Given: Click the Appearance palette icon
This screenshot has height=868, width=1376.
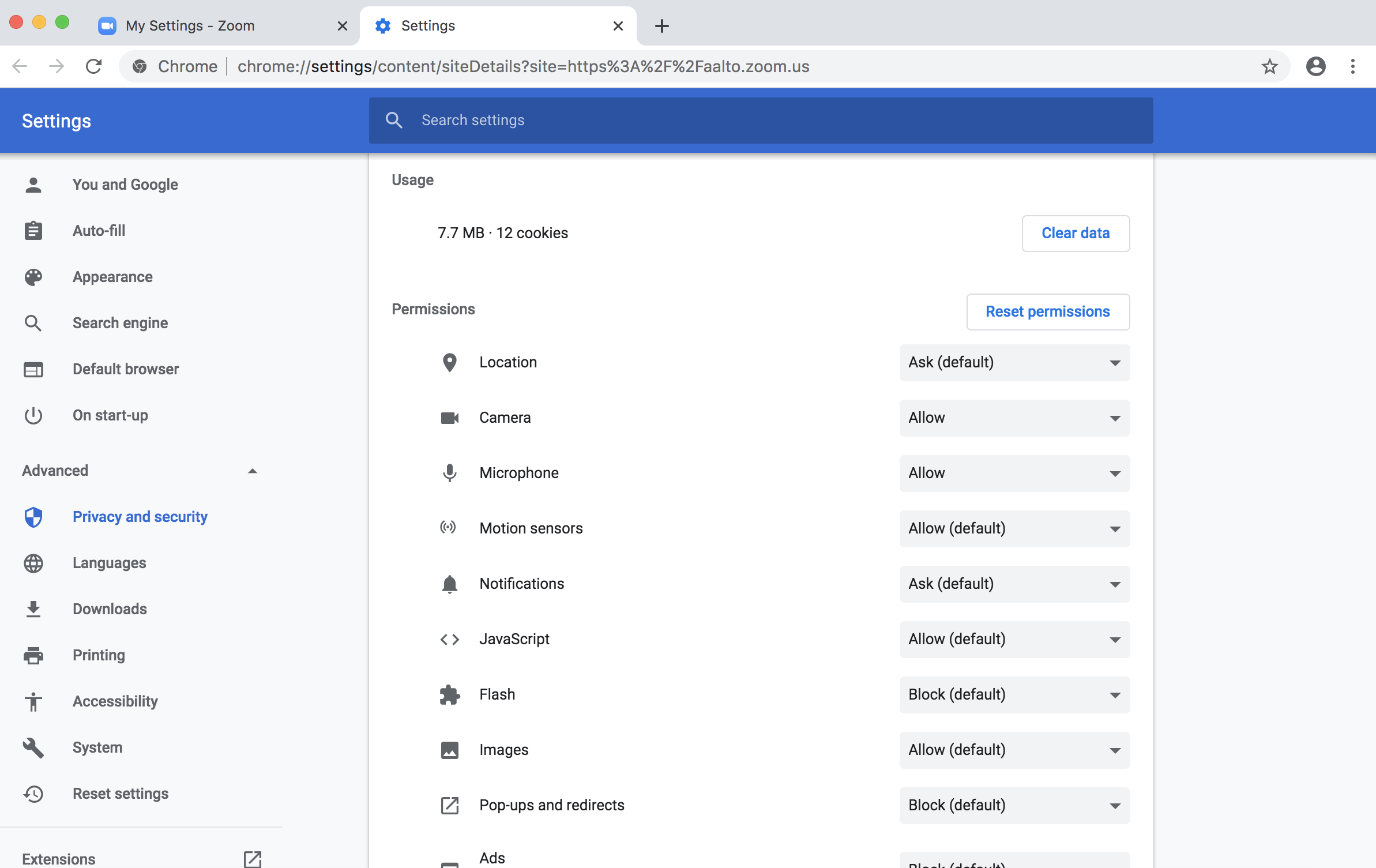Looking at the screenshot, I should coord(33,277).
